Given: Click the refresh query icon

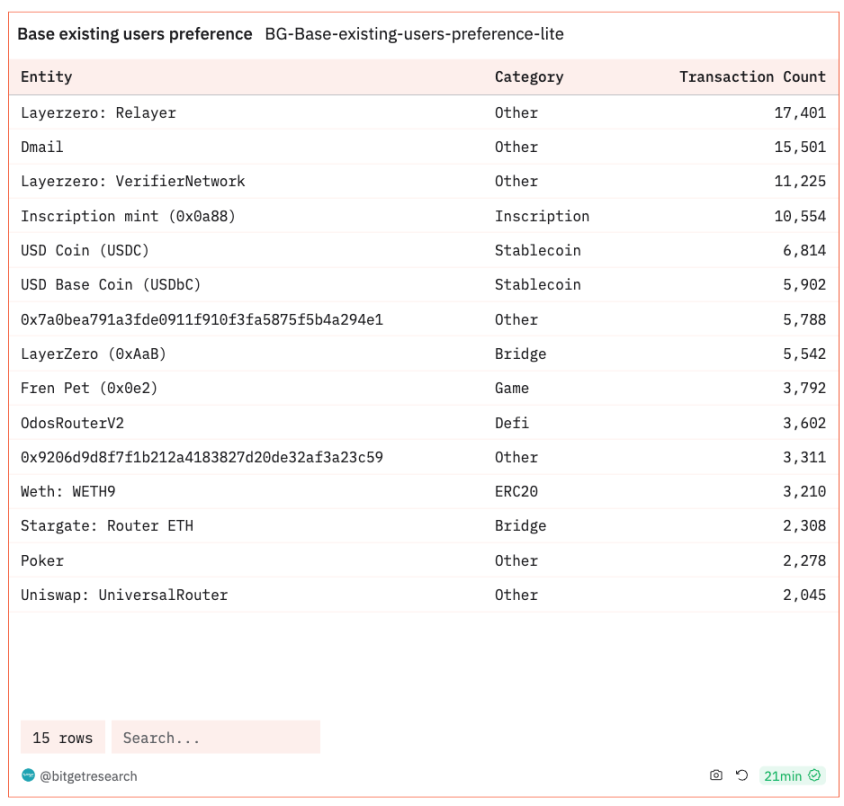Looking at the screenshot, I should (x=742, y=775).
